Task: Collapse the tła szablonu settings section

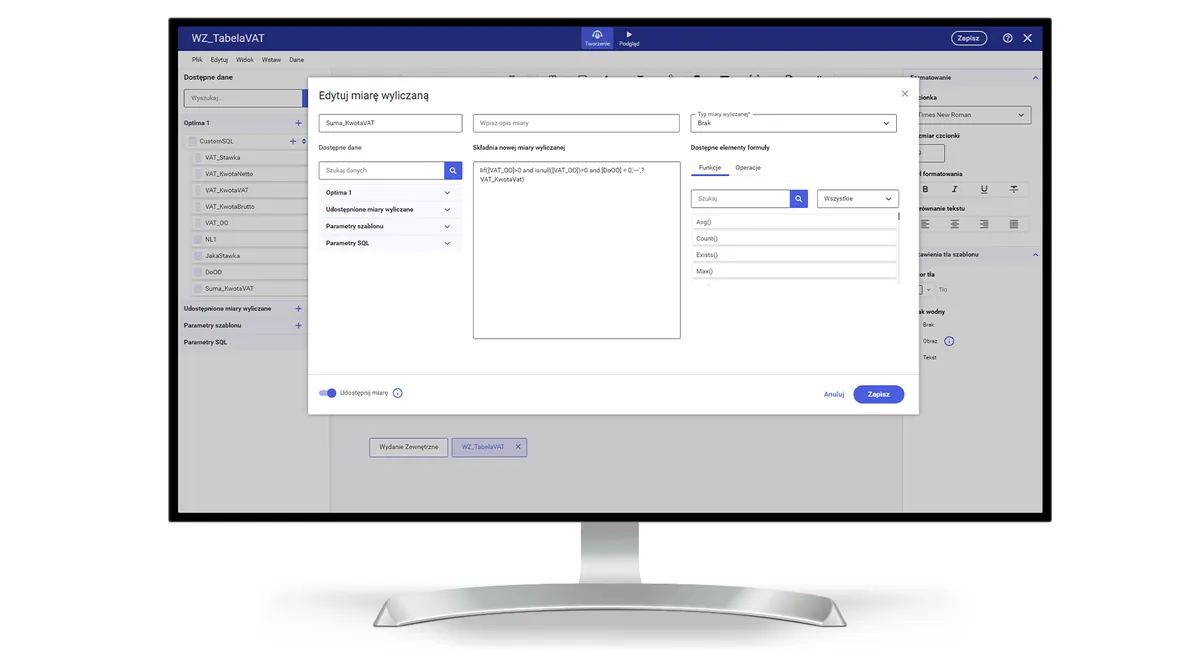Action: pyautogui.click(x=1035, y=255)
